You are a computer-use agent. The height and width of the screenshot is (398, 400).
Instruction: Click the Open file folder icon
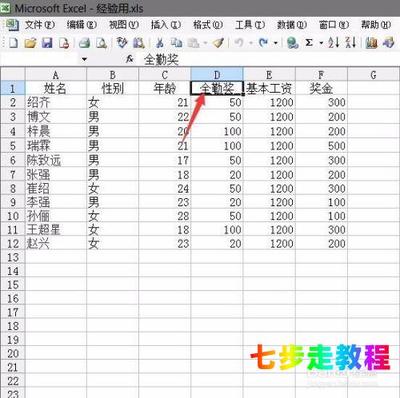click(x=30, y=43)
